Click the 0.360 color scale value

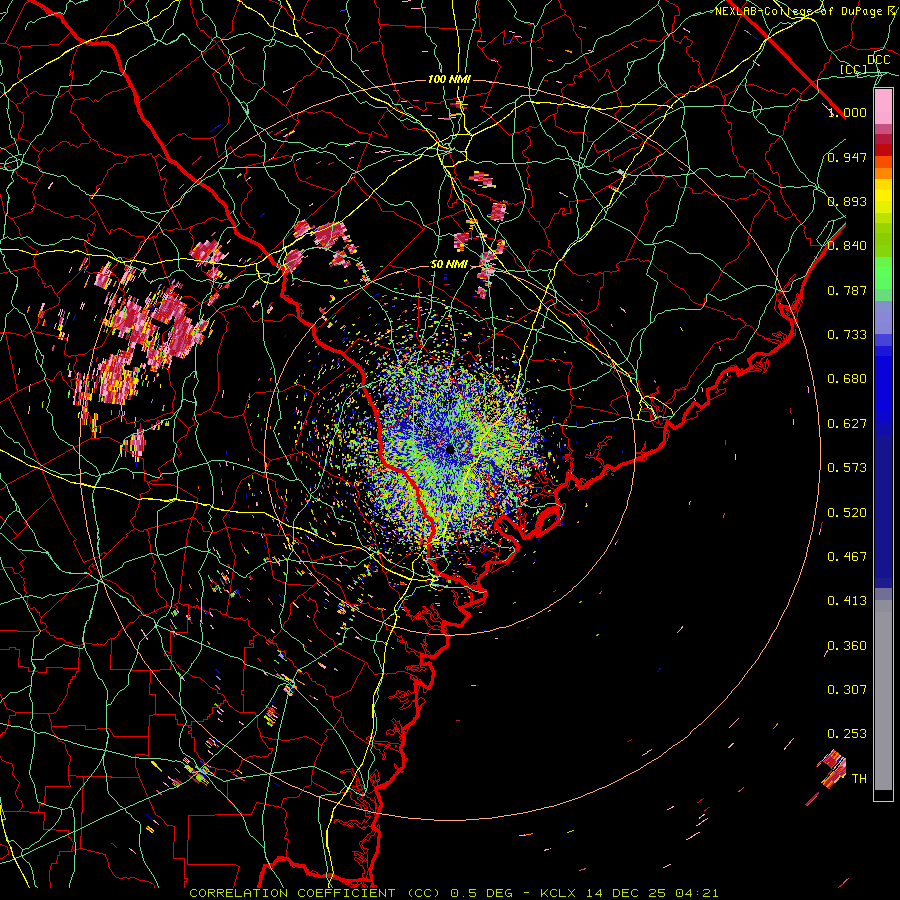pyautogui.click(x=847, y=646)
